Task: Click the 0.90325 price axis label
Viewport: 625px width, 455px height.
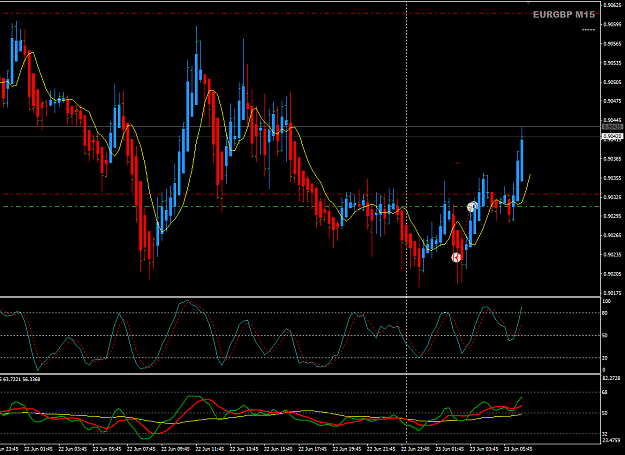Action: tap(613, 197)
